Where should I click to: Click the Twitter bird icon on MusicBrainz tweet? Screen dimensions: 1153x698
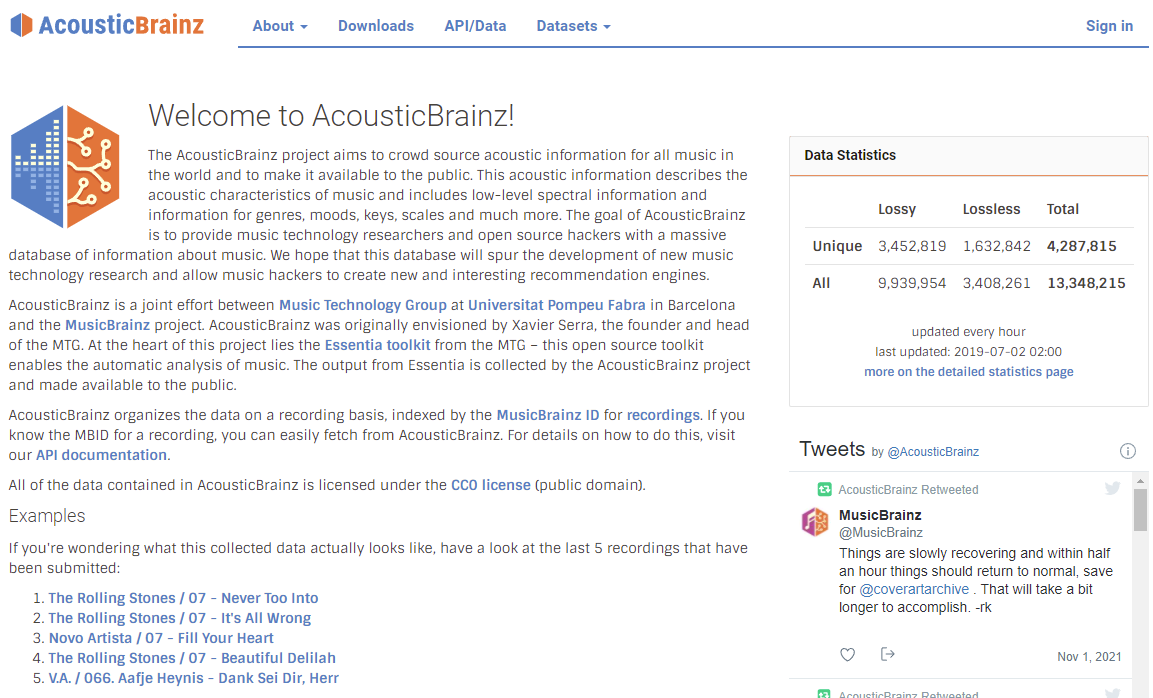(1112, 488)
